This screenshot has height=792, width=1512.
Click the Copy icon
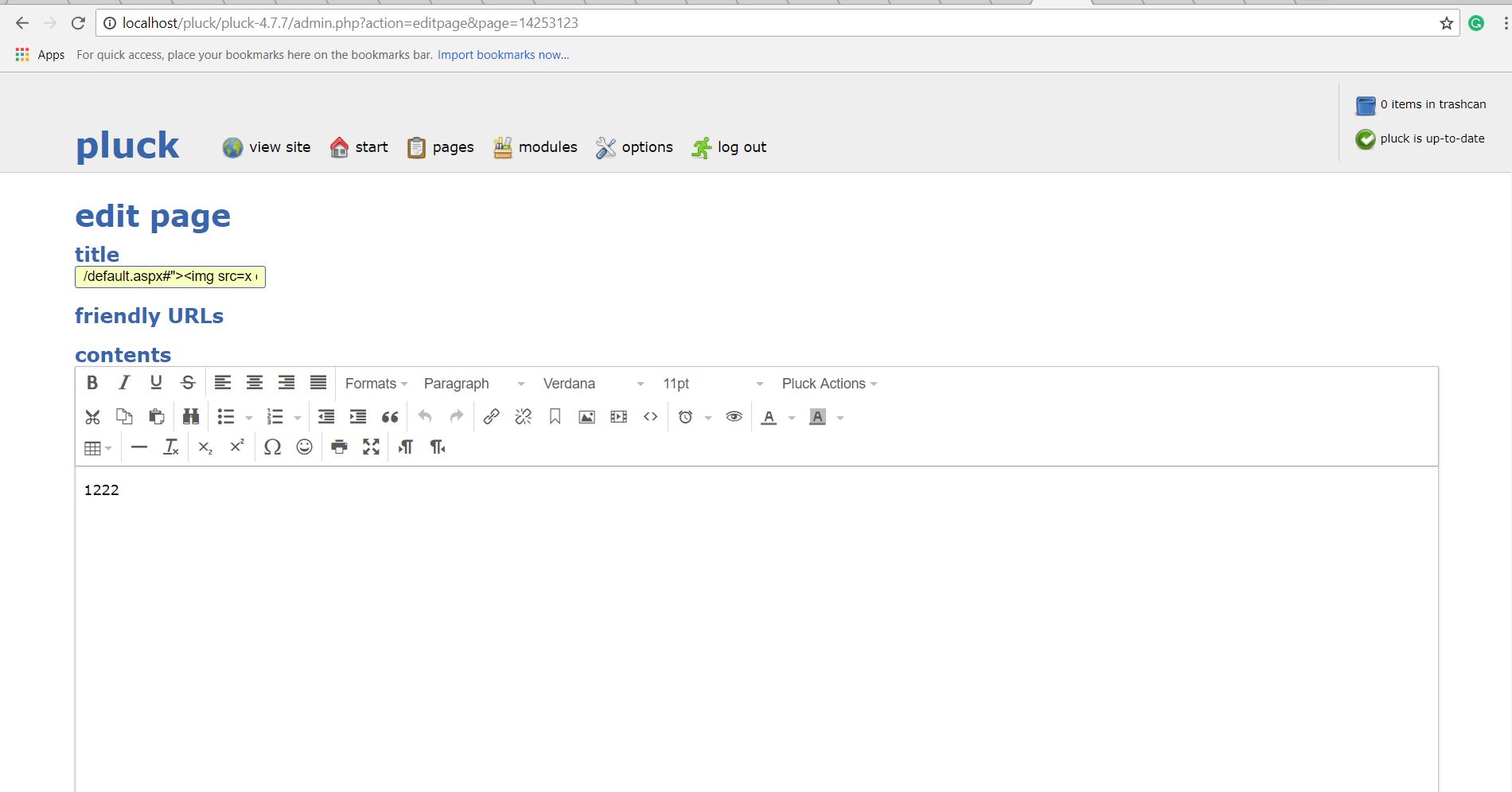(124, 416)
